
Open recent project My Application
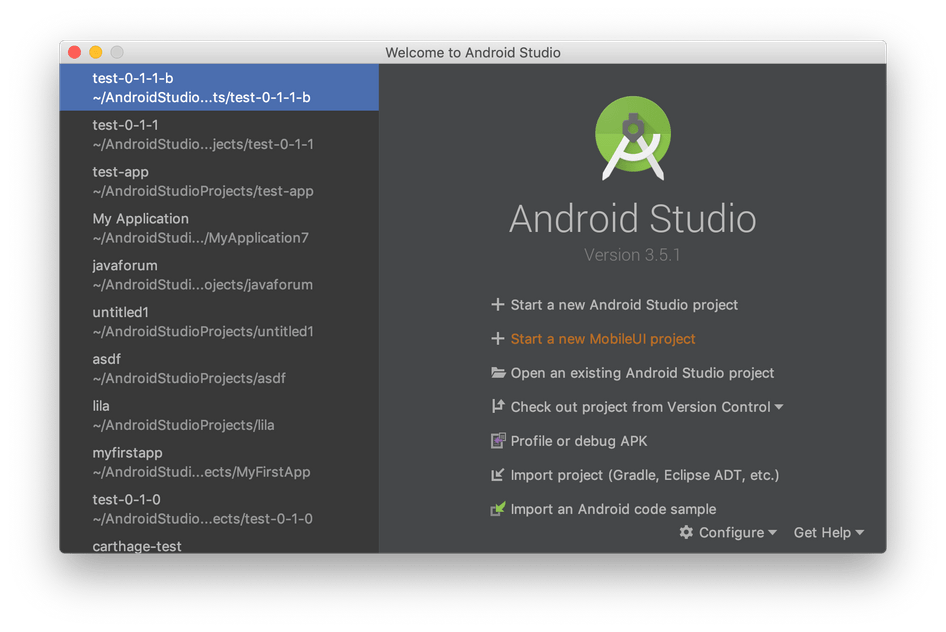point(219,228)
